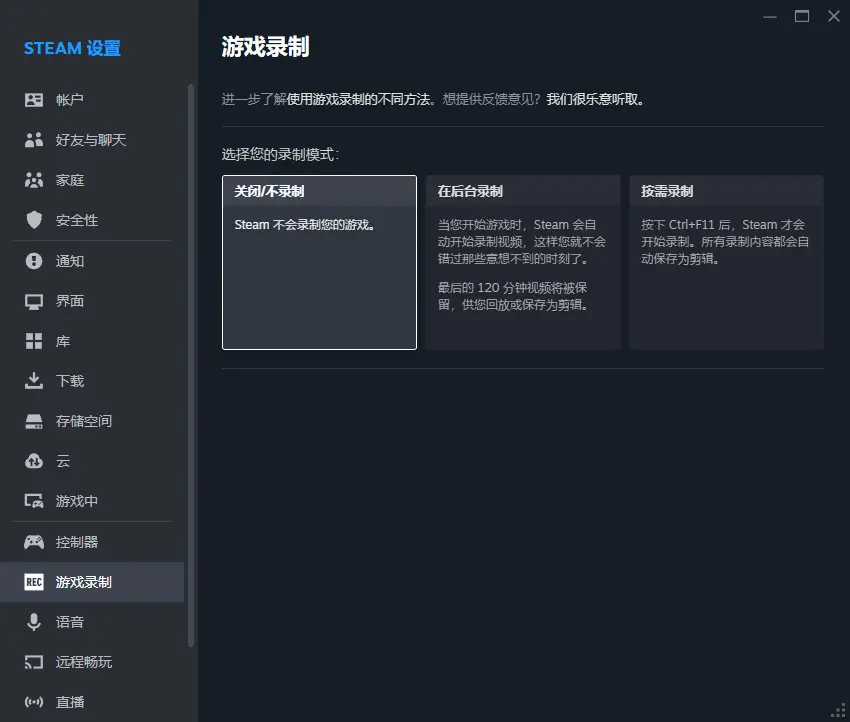Click the 库 grid icon
The image size is (850, 722).
(34, 341)
